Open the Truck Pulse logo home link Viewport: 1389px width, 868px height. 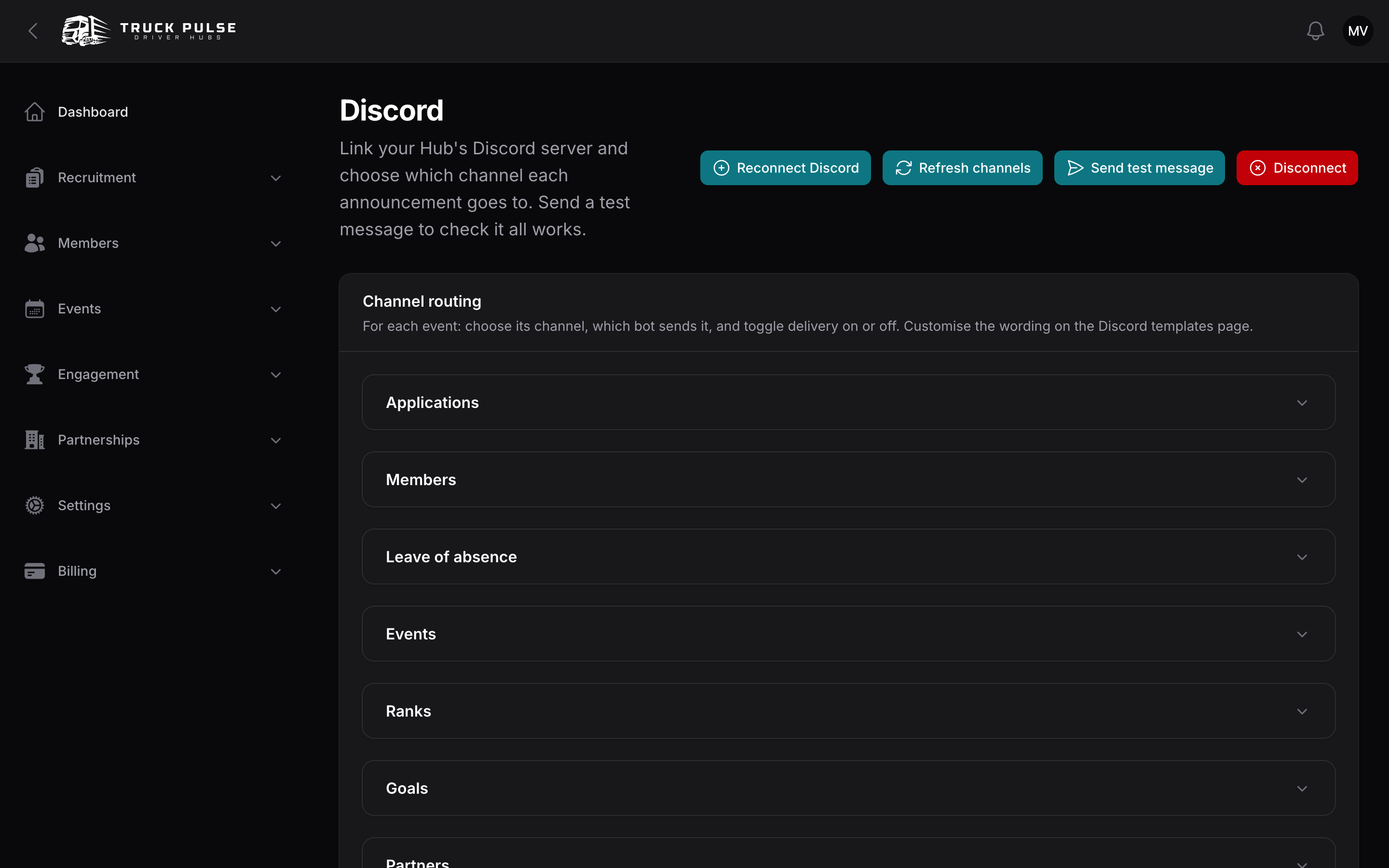[149, 31]
